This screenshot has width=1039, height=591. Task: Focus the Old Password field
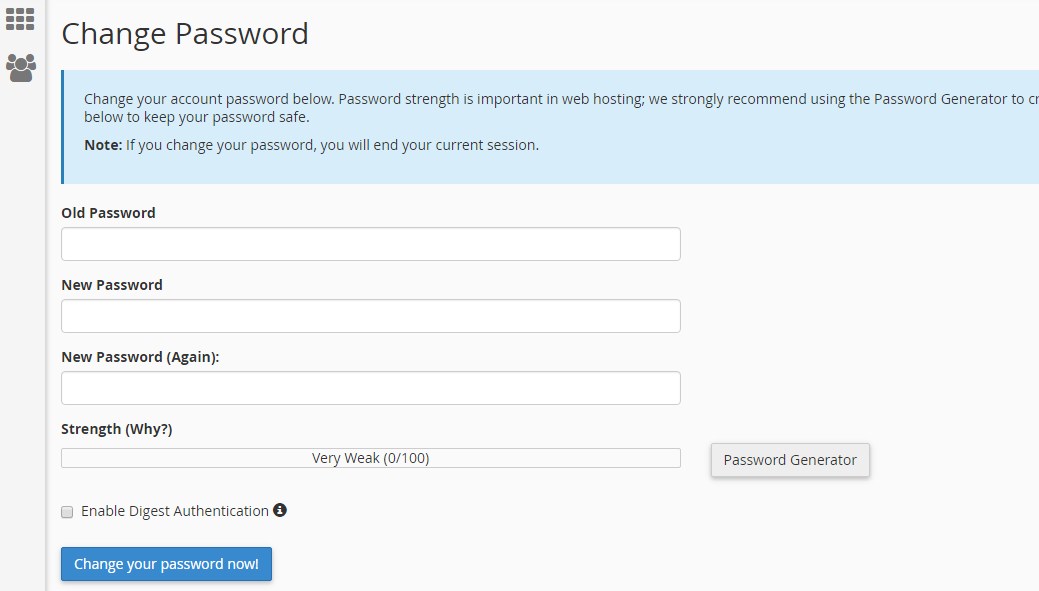coord(370,243)
